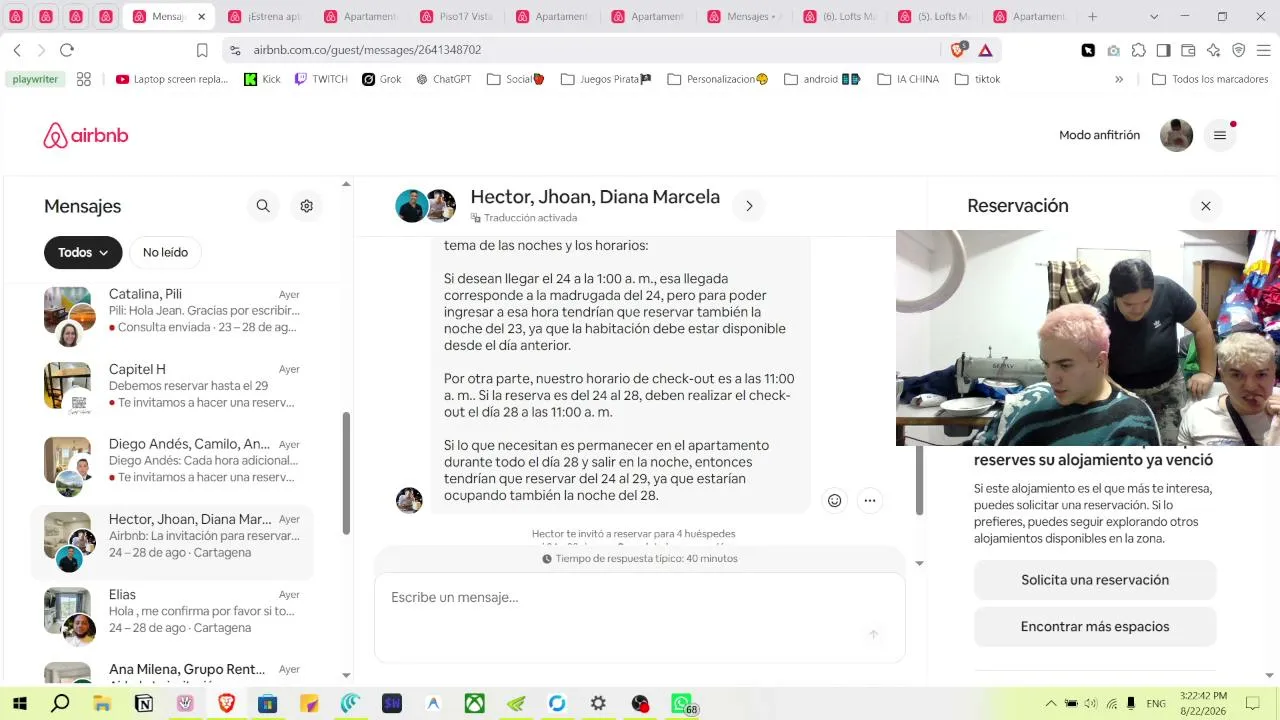Switch to the ¡Estrena apt browser tab
Image resolution: width=1280 pixels, height=720 pixels.
pyautogui.click(x=264, y=17)
